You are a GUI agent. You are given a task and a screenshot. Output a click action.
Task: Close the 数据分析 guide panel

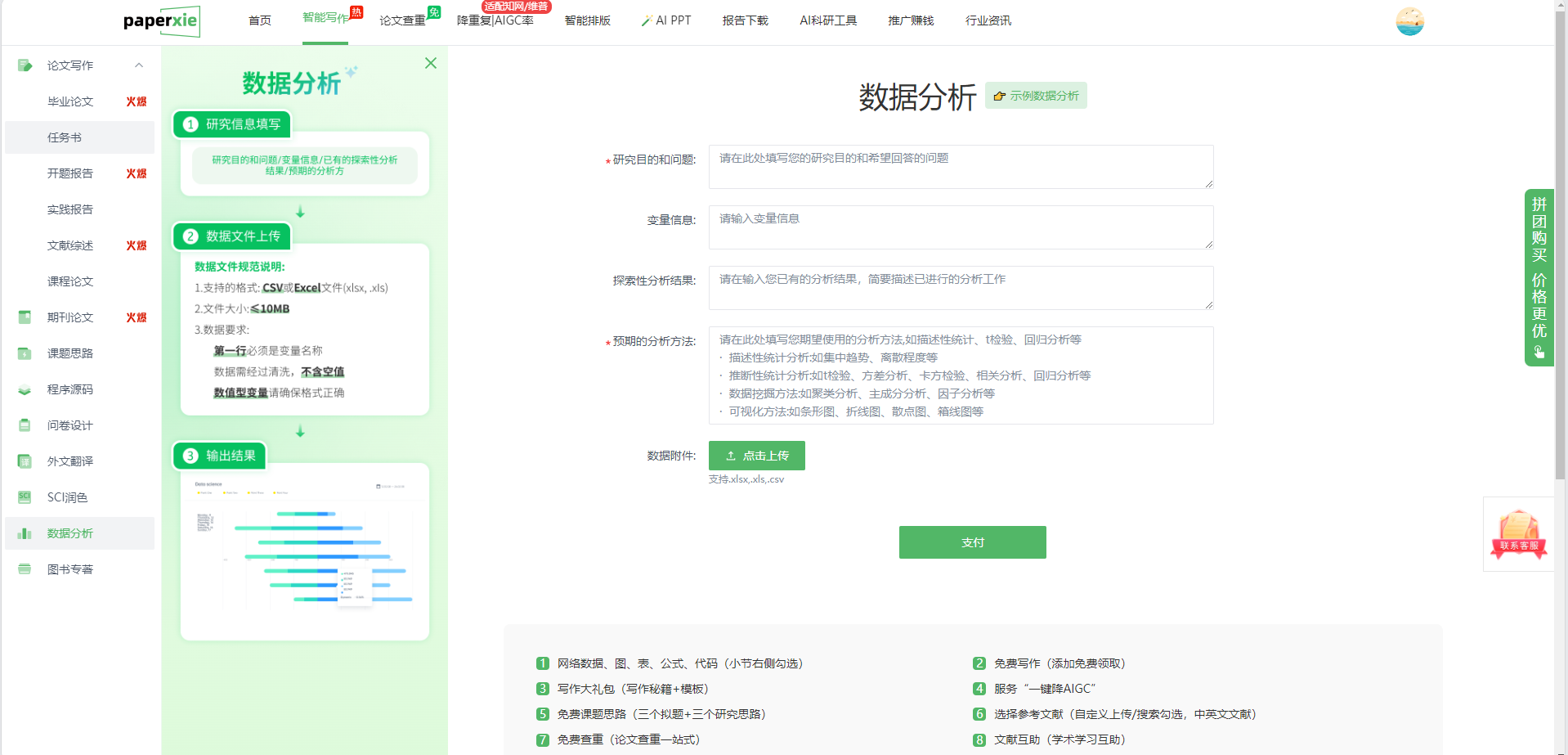point(431,64)
